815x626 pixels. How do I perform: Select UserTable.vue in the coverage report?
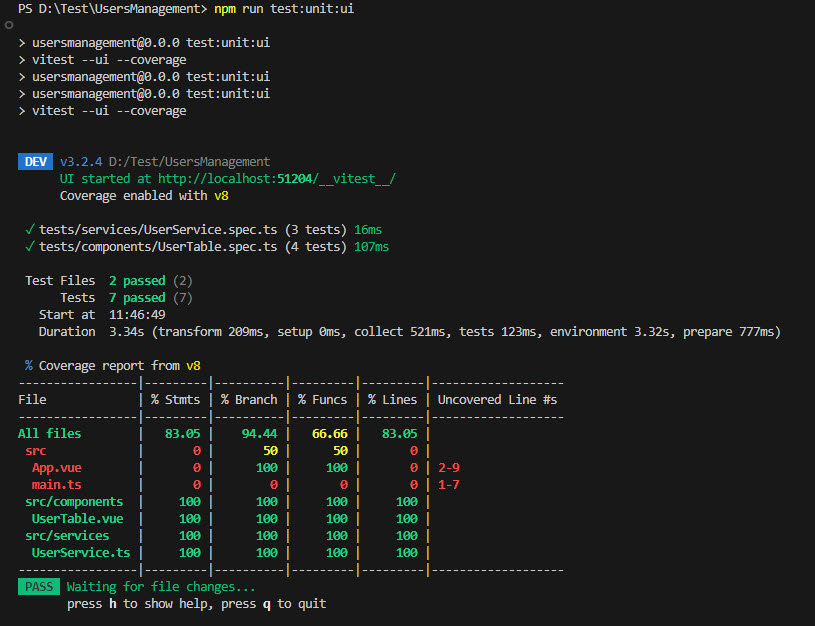tap(77, 519)
